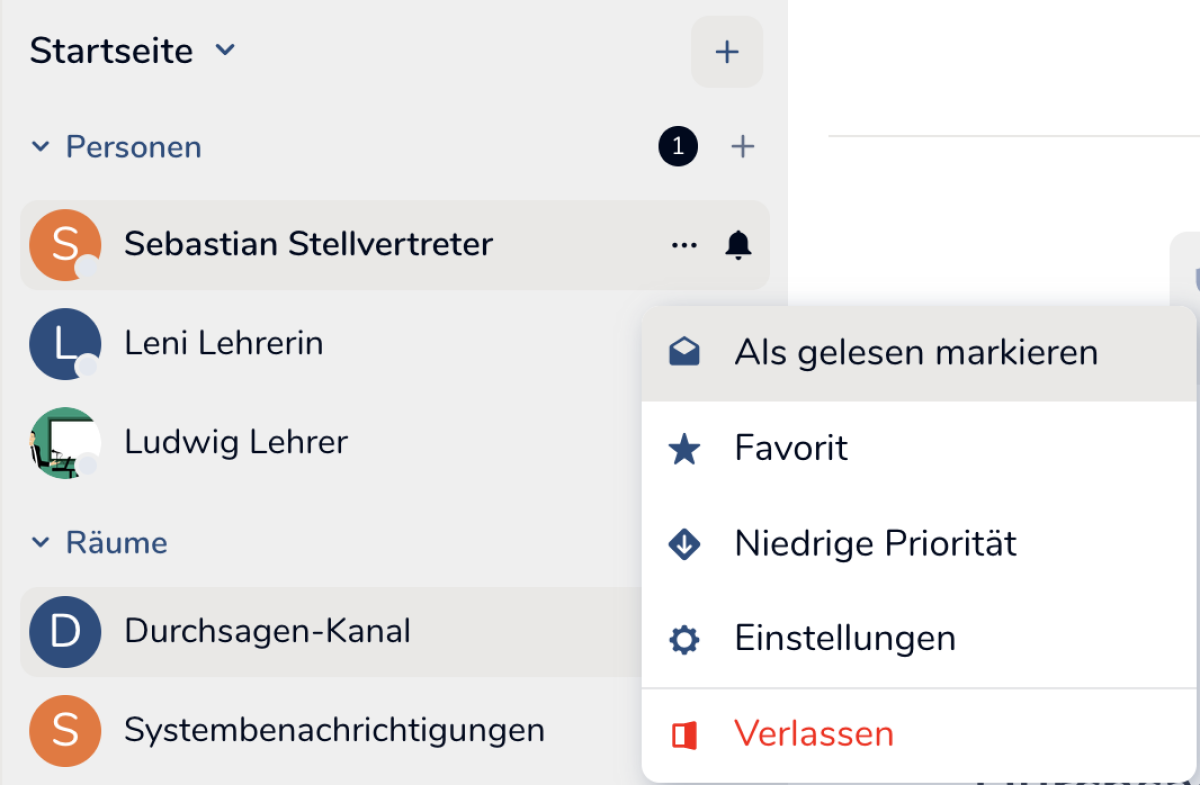1200x785 pixels.
Task: Open three-dots options for Sebastian Stellvertreter
Action: [684, 245]
